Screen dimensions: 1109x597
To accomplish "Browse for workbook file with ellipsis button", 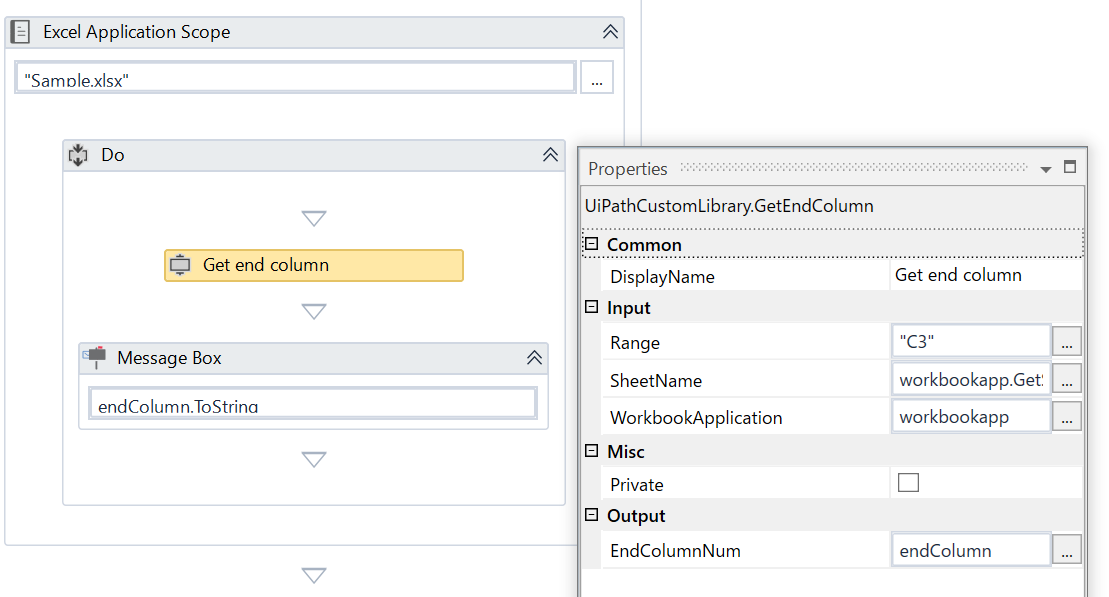I will 597,78.
